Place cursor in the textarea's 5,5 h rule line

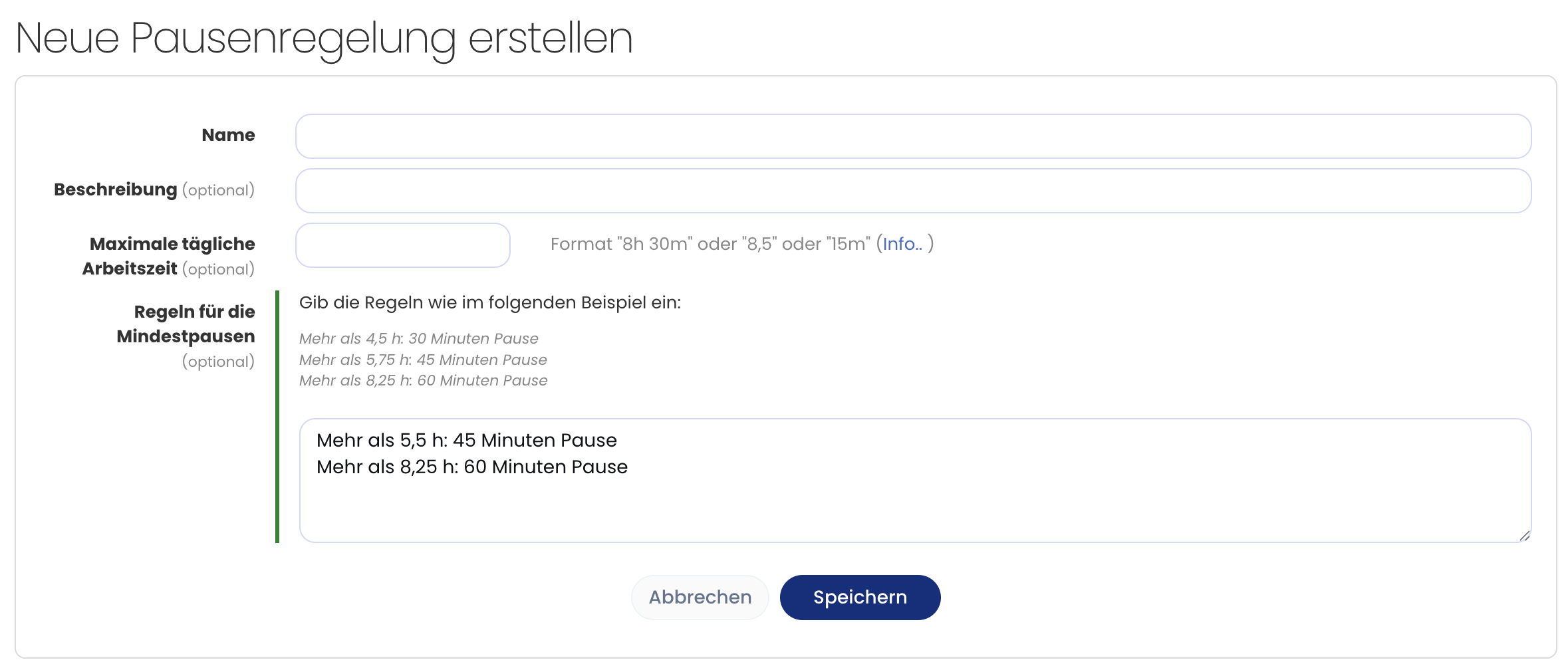click(466, 440)
